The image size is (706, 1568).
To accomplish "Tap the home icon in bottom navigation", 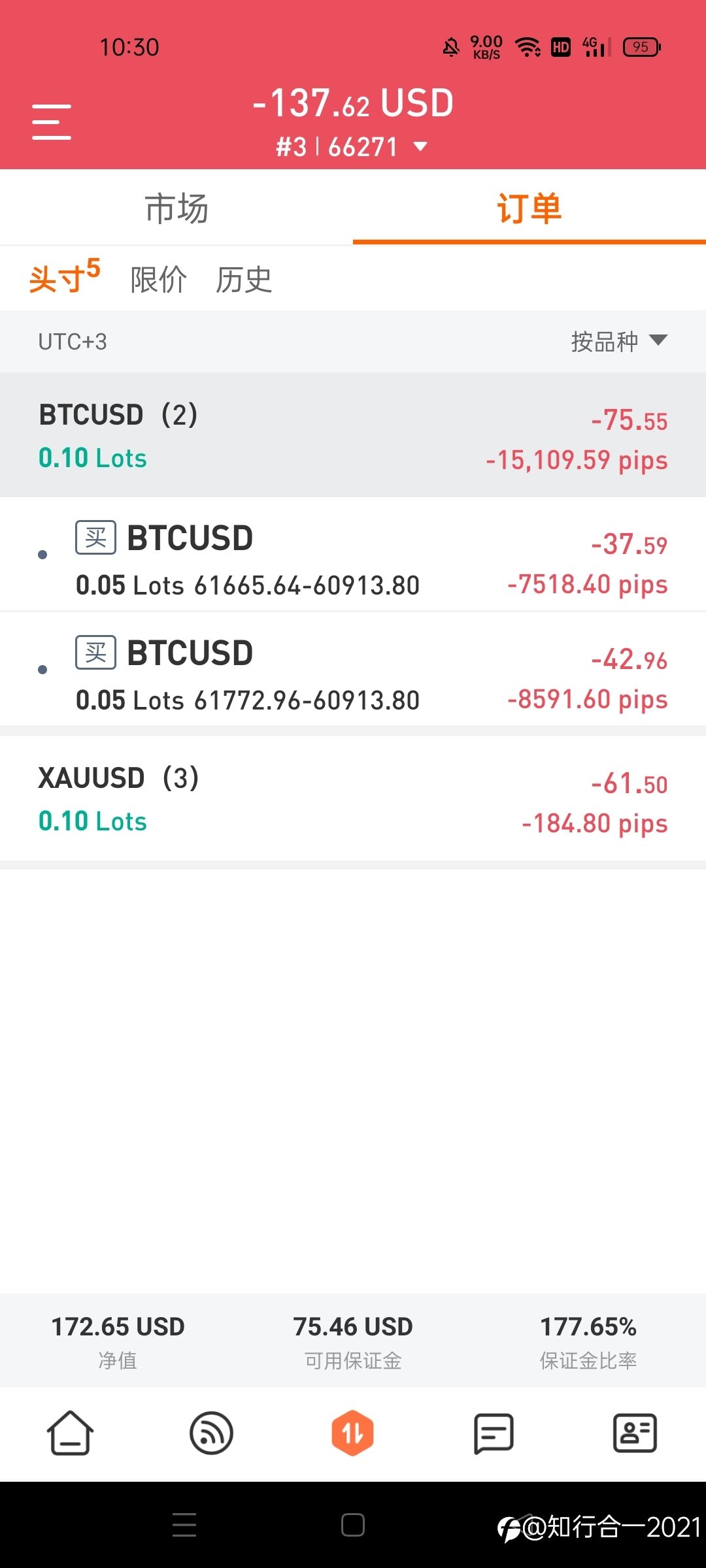I will [70, 1433].
